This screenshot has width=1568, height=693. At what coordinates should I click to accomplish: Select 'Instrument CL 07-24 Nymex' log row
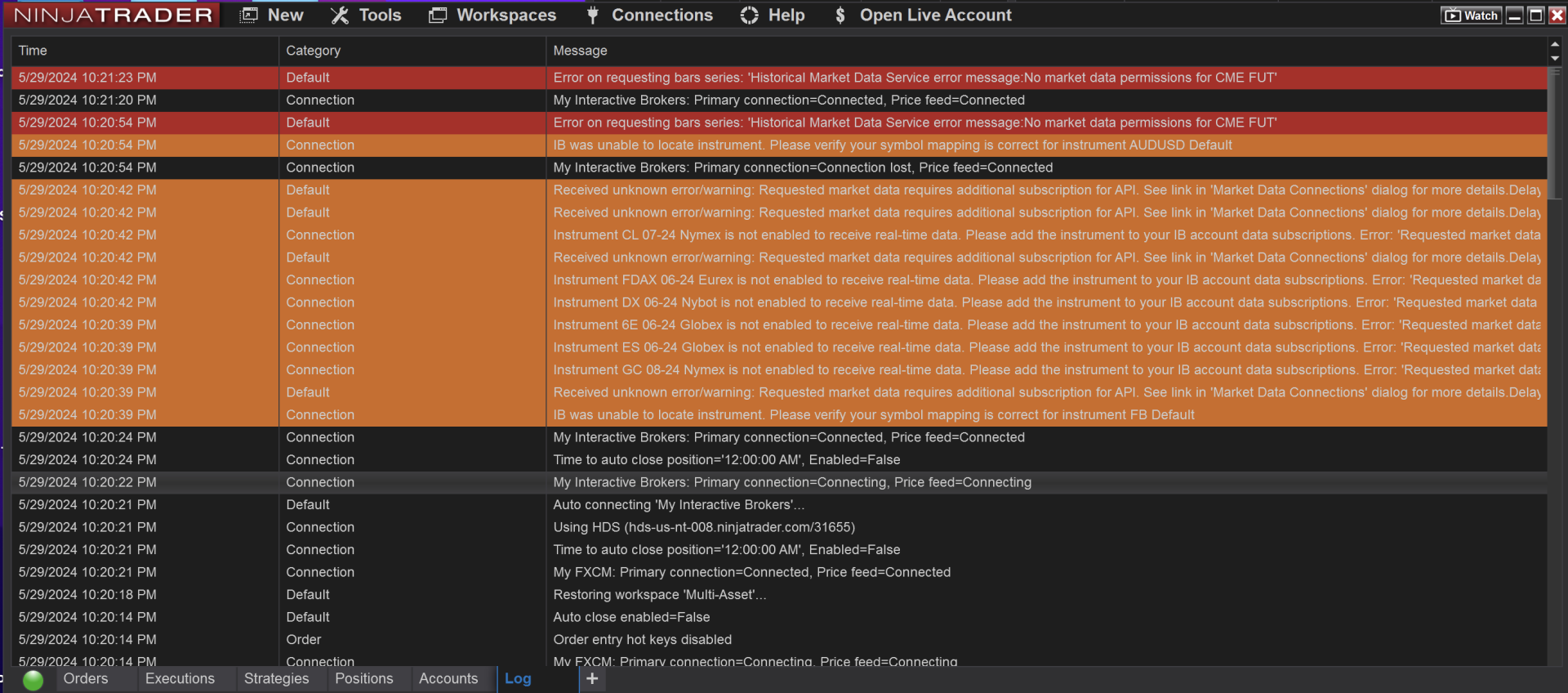tap(779, 235)
